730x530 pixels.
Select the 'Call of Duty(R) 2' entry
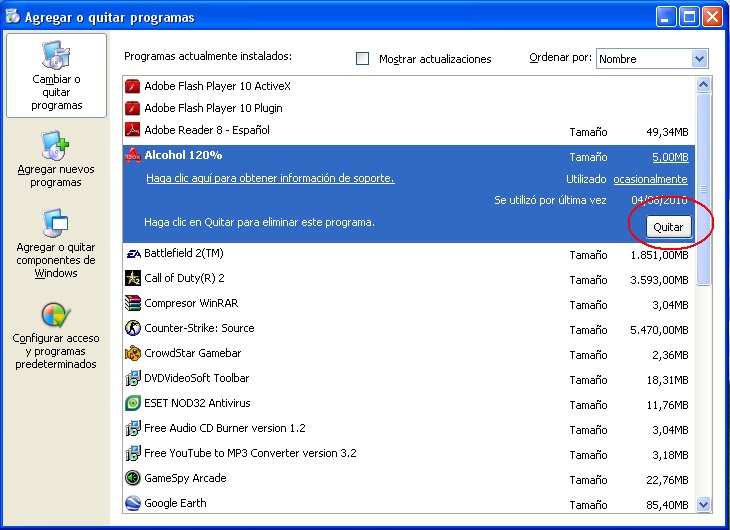click(409, 279)
